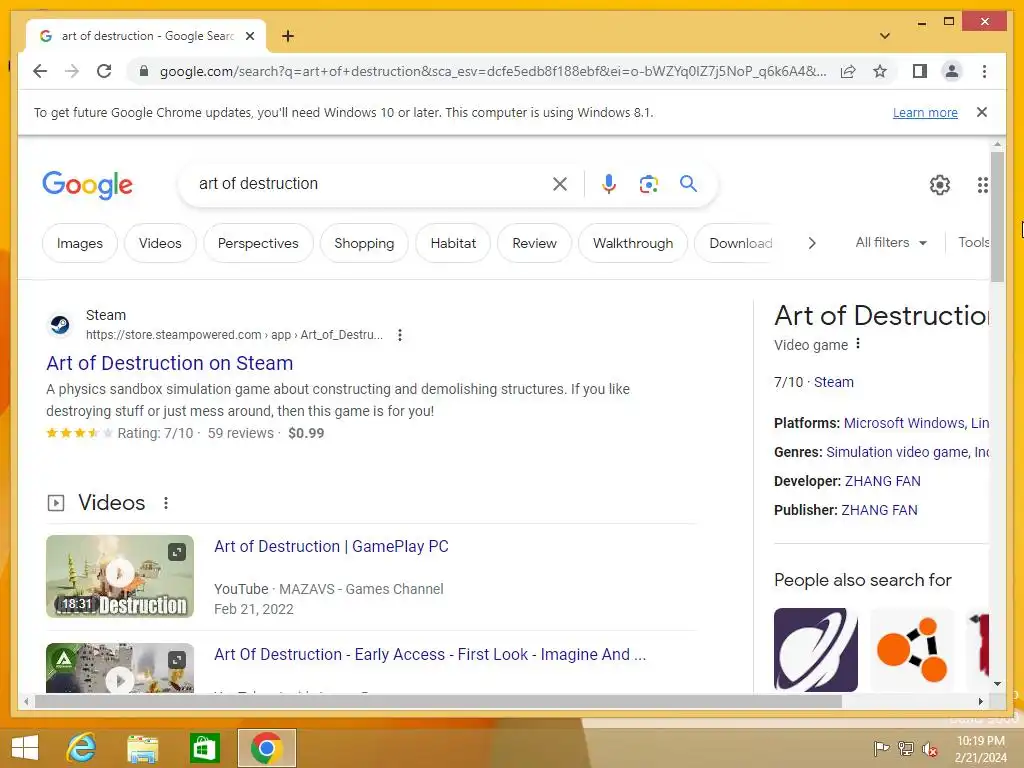Viewport: 1024px width, 768px height.
Task: Open Google quick settings gear
Action: tap(939, 185)
